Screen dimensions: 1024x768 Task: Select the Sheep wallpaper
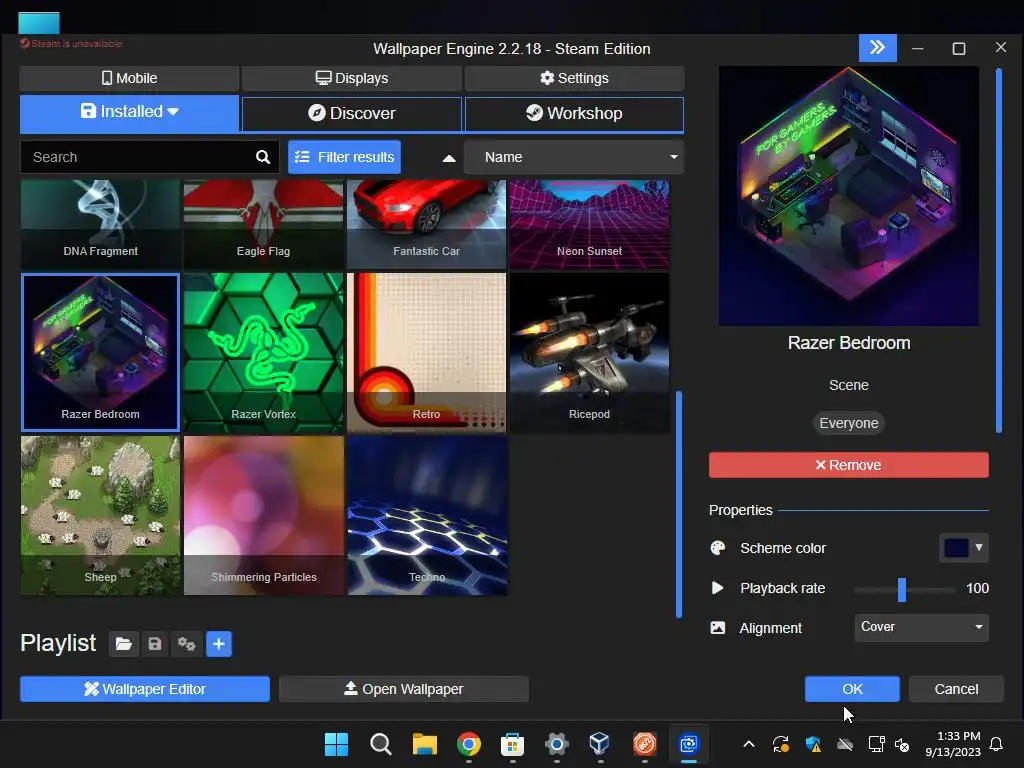point(101,516)
